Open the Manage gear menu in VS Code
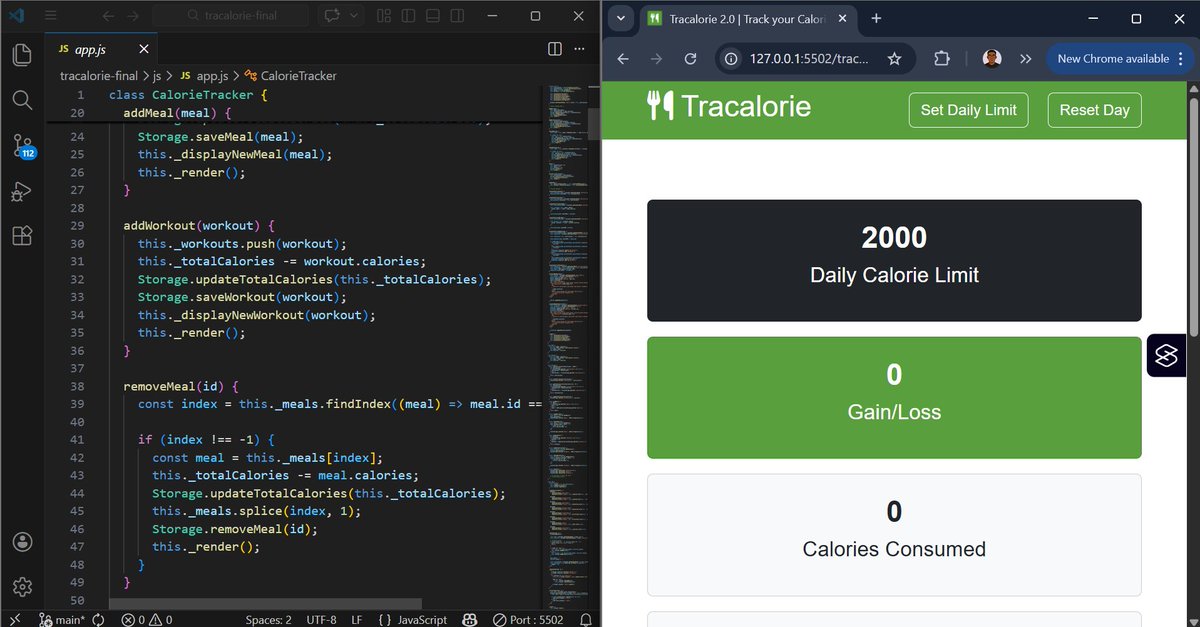Viewport: 1200px width, 627px height. click(22, 586)
